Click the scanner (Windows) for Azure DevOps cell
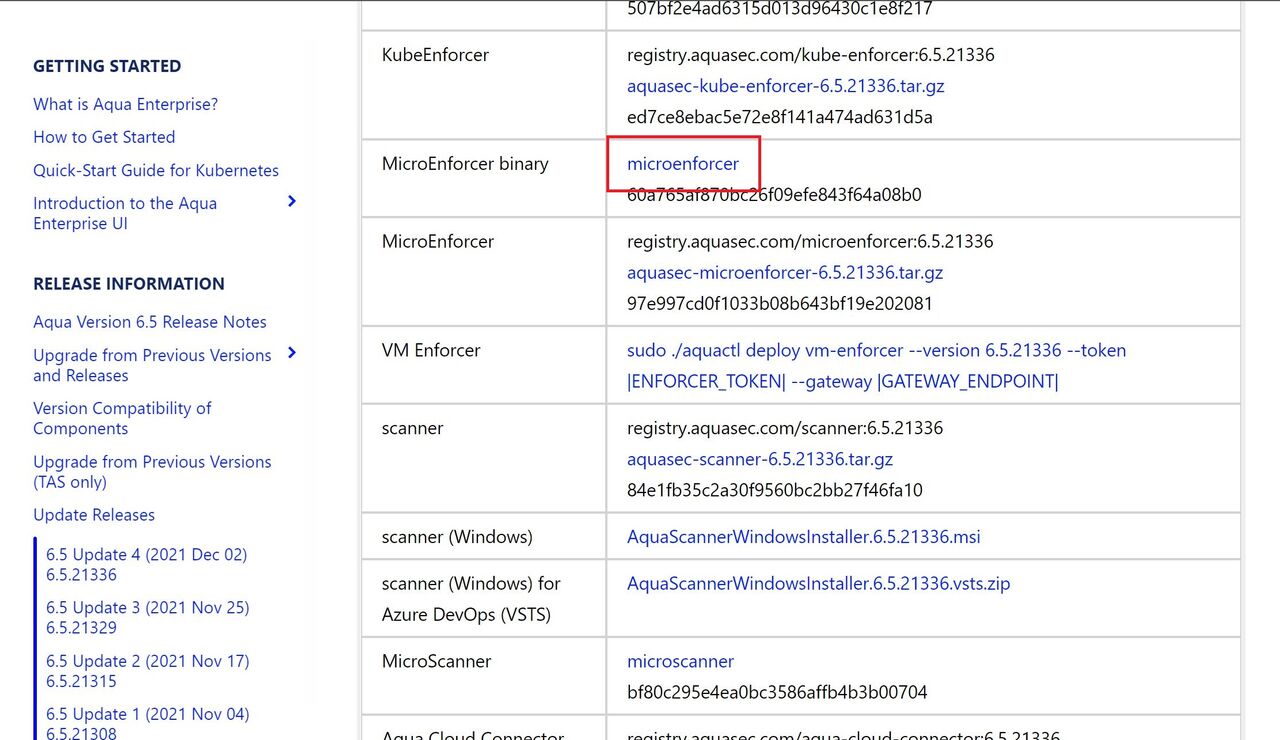Screen dimensions: 1280x740 [x=484, y=598]
